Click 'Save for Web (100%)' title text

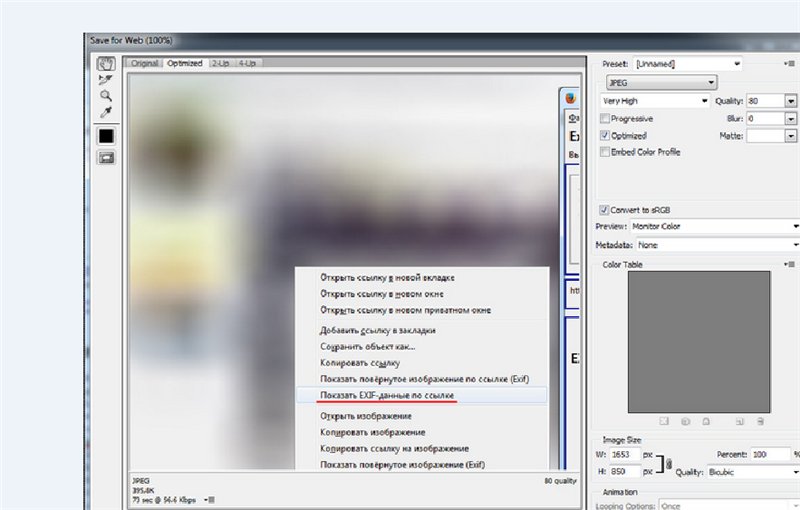pos(131,40)
